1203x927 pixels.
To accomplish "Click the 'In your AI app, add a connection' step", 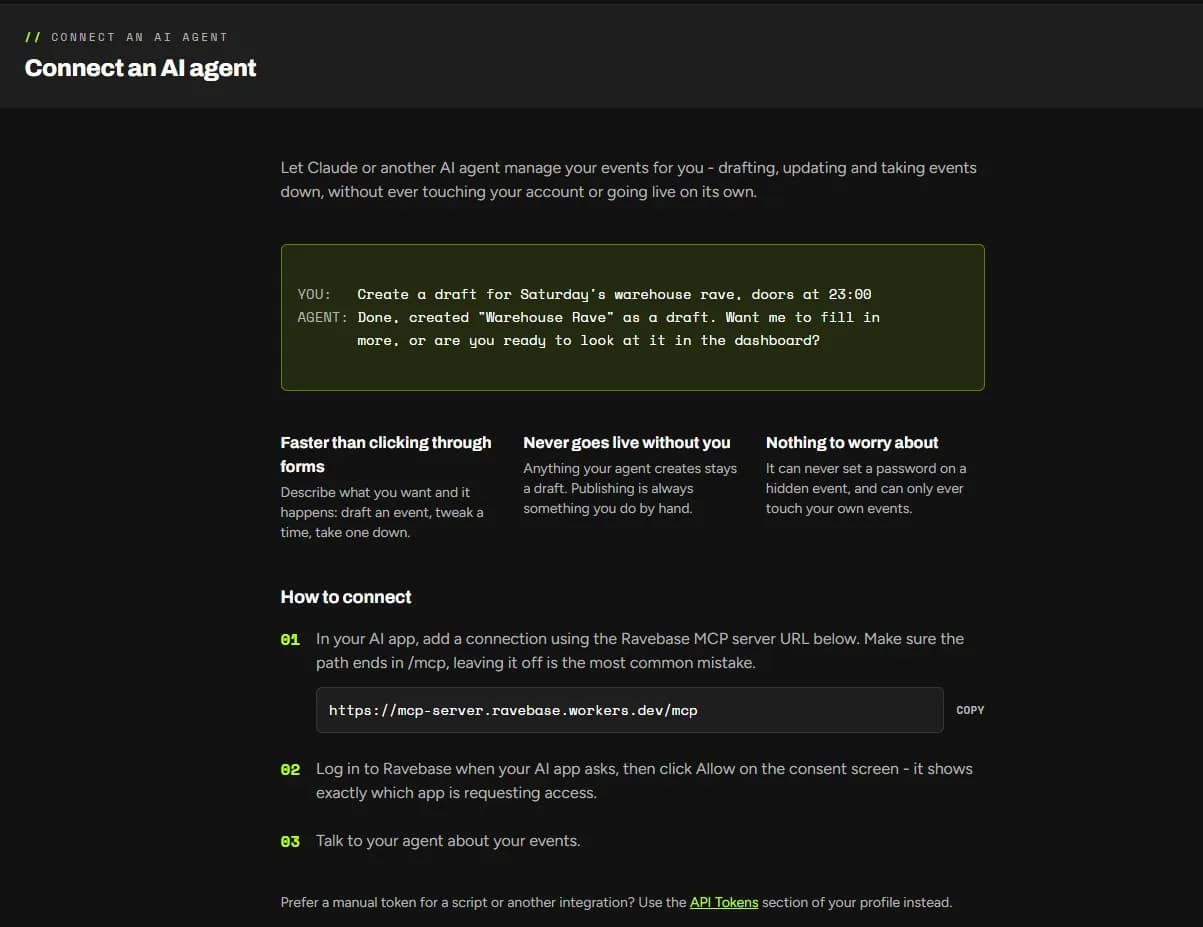I will pos(640,651).
